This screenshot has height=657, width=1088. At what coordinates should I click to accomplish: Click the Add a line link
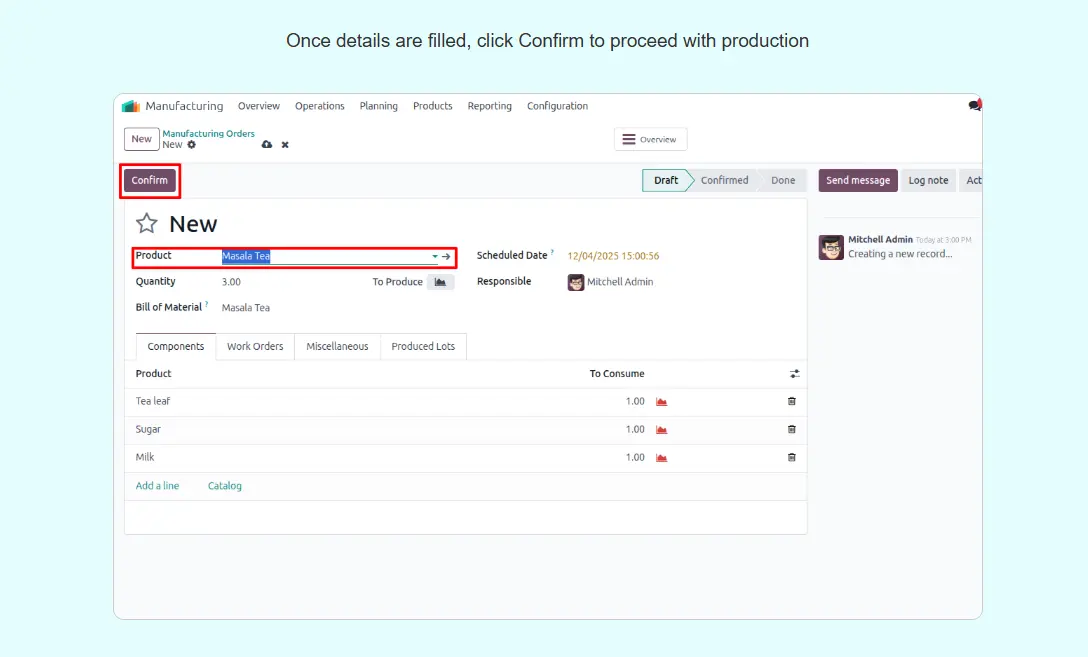(157, 486)
